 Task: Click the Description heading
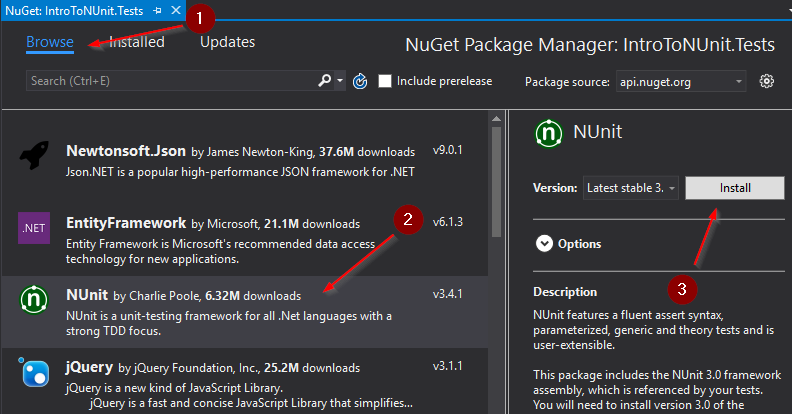coord(565,292)
